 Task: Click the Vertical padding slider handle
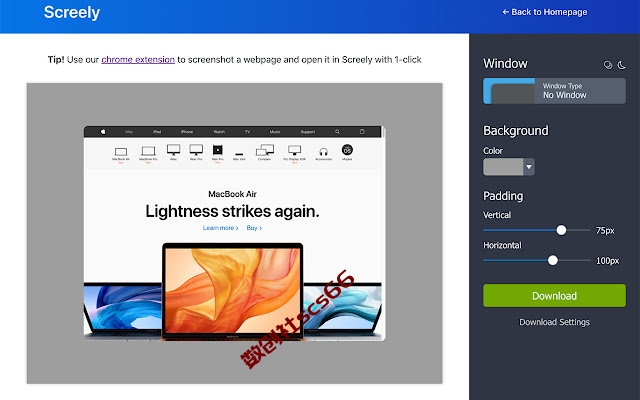pyautogui.click(x=561, y=230)
